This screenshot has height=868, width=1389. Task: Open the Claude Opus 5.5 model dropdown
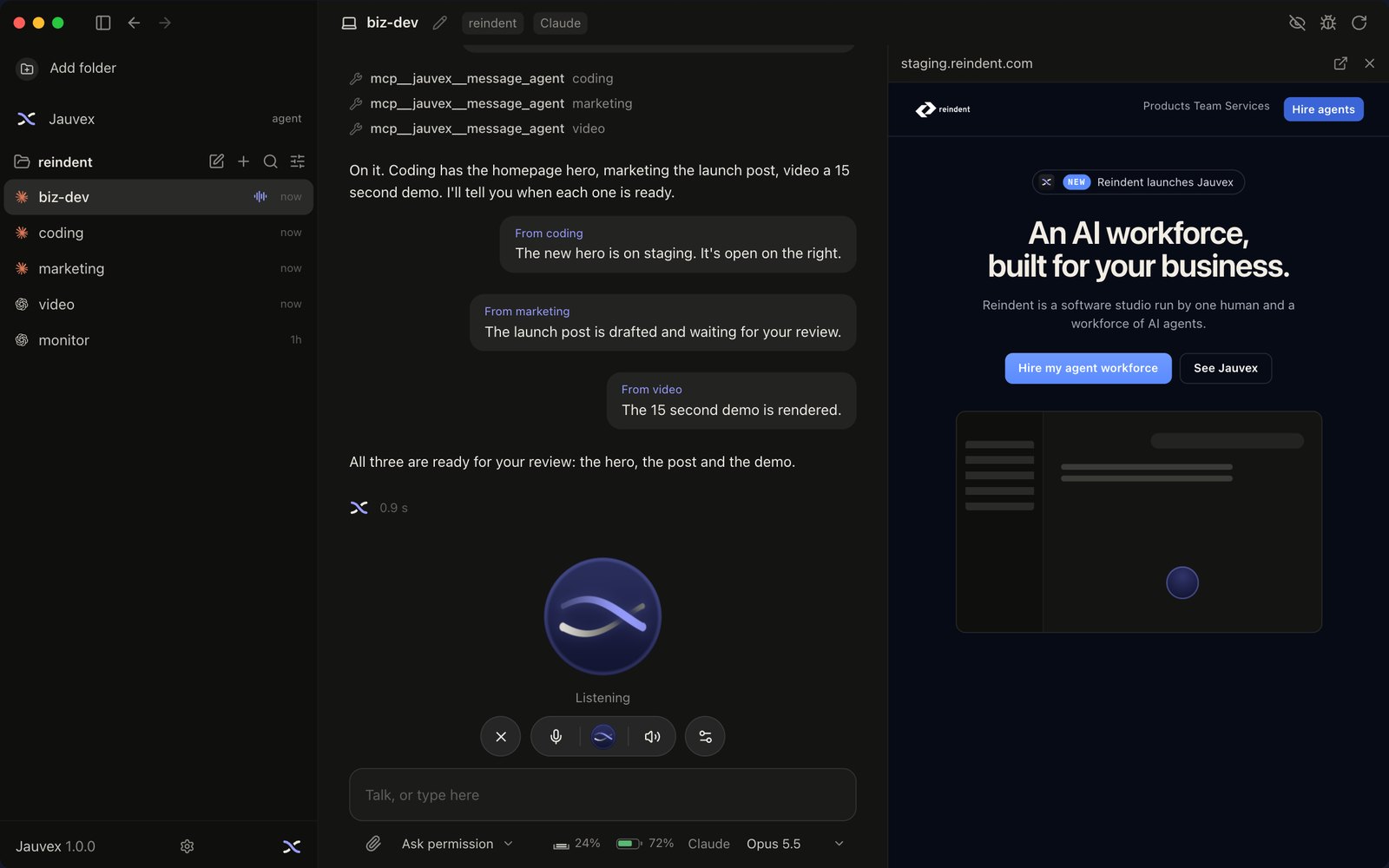tap(766, 844)
